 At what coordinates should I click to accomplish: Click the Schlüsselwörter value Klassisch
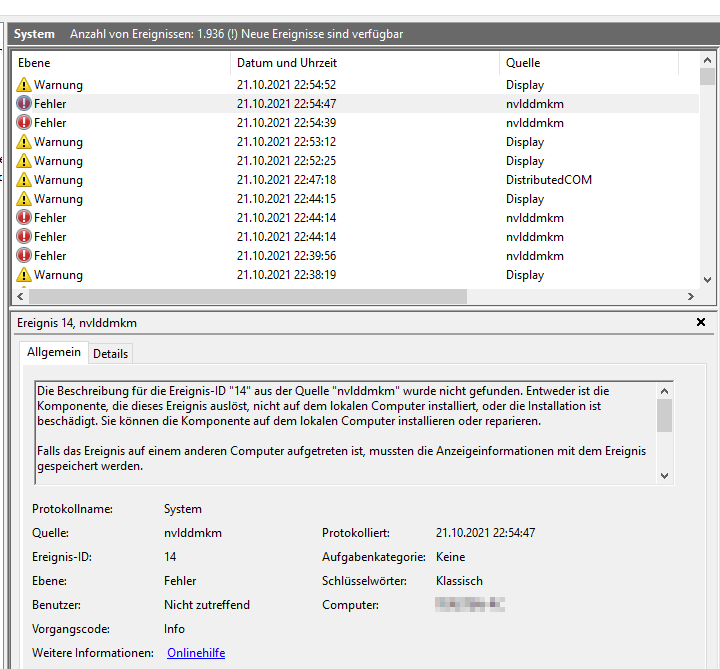(x=459, y=581)
